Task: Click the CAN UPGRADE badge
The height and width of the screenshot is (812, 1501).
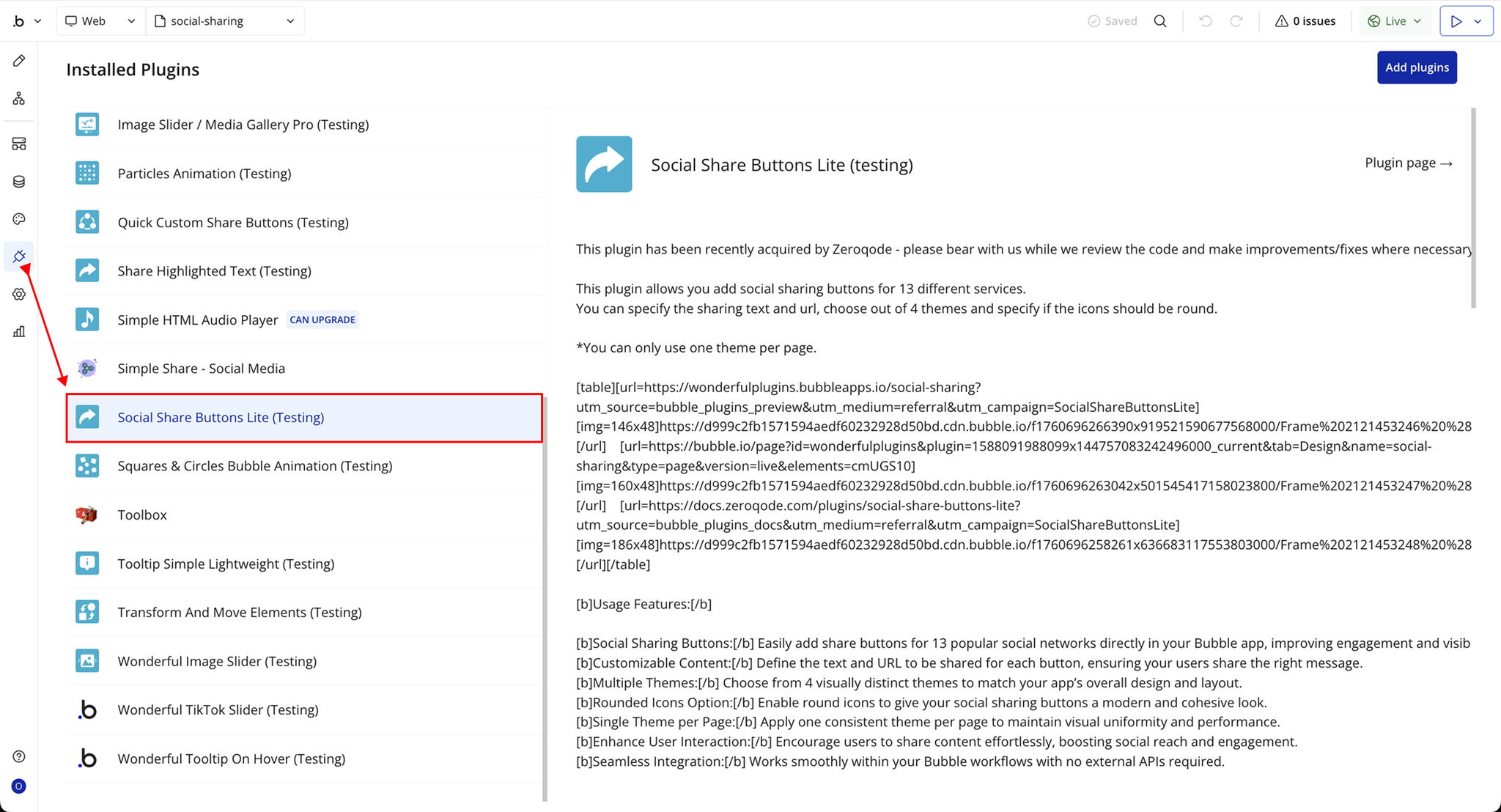Action: pos(322,320)
